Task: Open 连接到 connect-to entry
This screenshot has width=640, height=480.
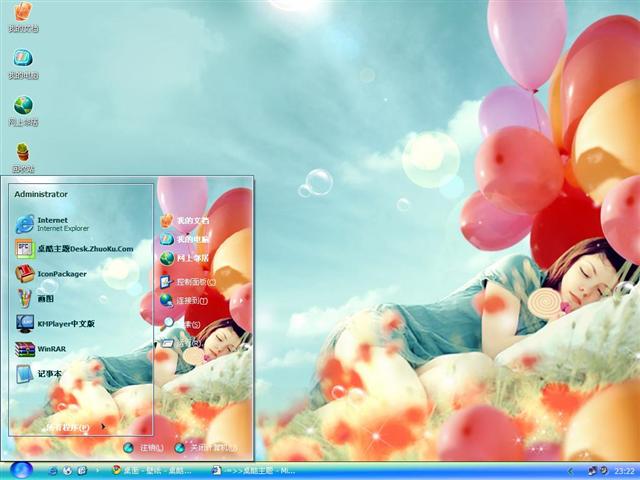Action: pos(184,301)
